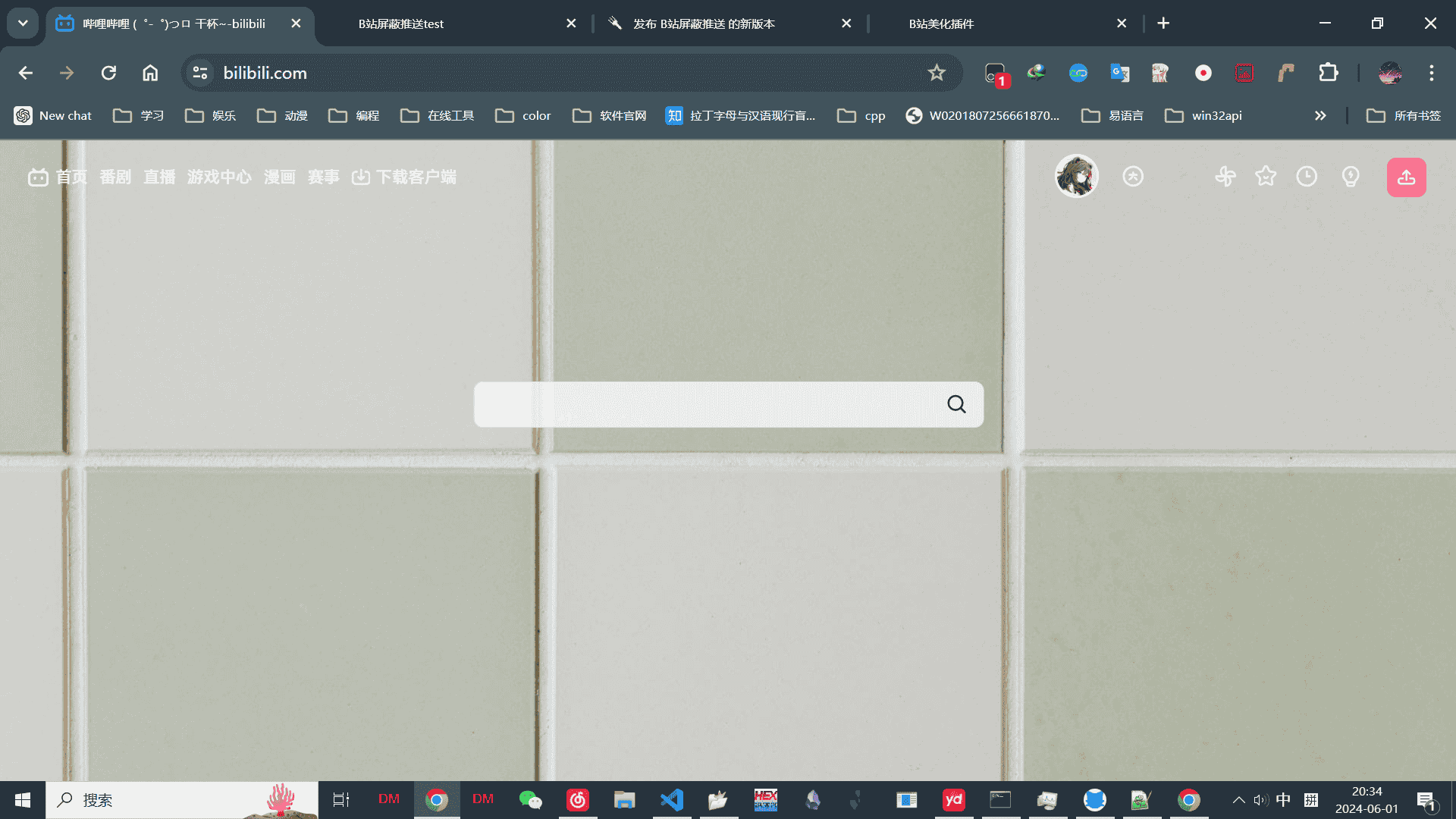The image size is (1456, 819).
Task: Open WeChat from the taskbar
Action: (x=530, y=799)
